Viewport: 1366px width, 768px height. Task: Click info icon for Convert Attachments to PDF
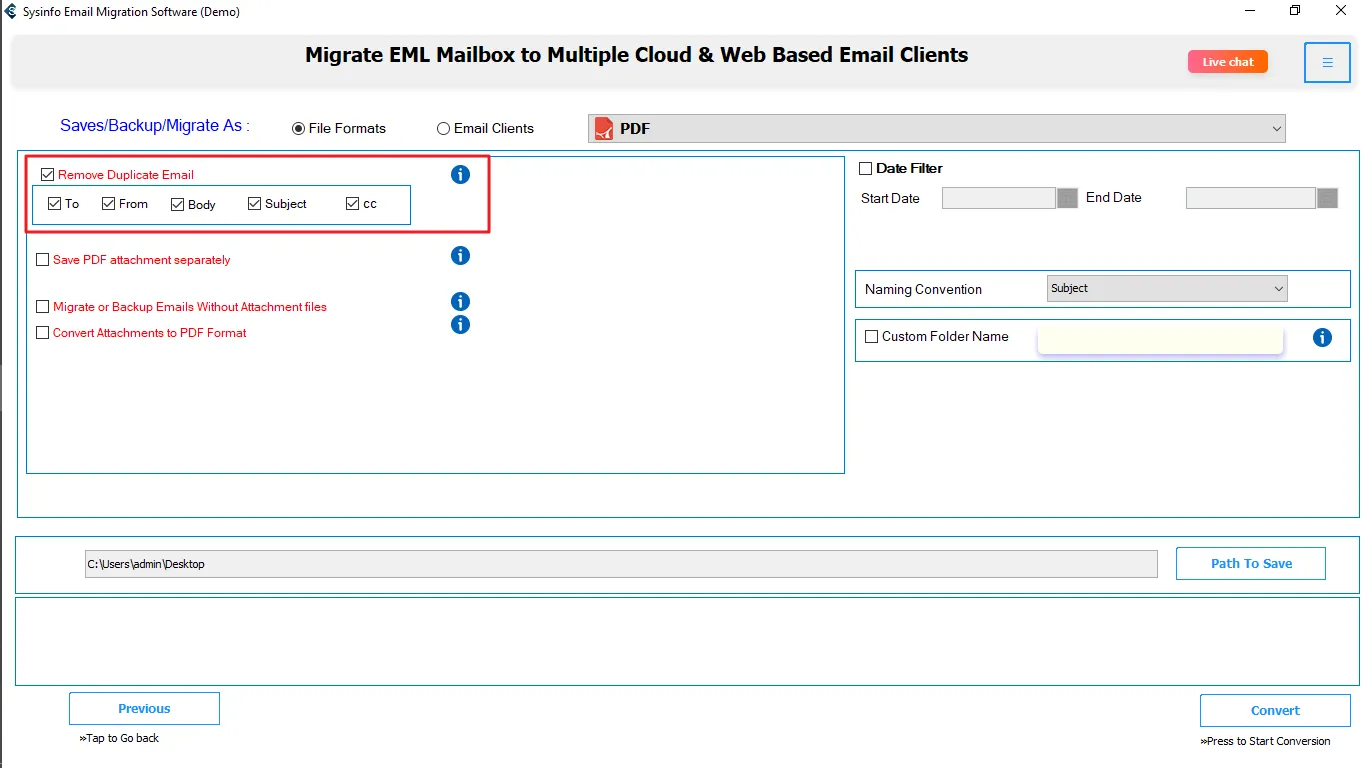(460, 325)
